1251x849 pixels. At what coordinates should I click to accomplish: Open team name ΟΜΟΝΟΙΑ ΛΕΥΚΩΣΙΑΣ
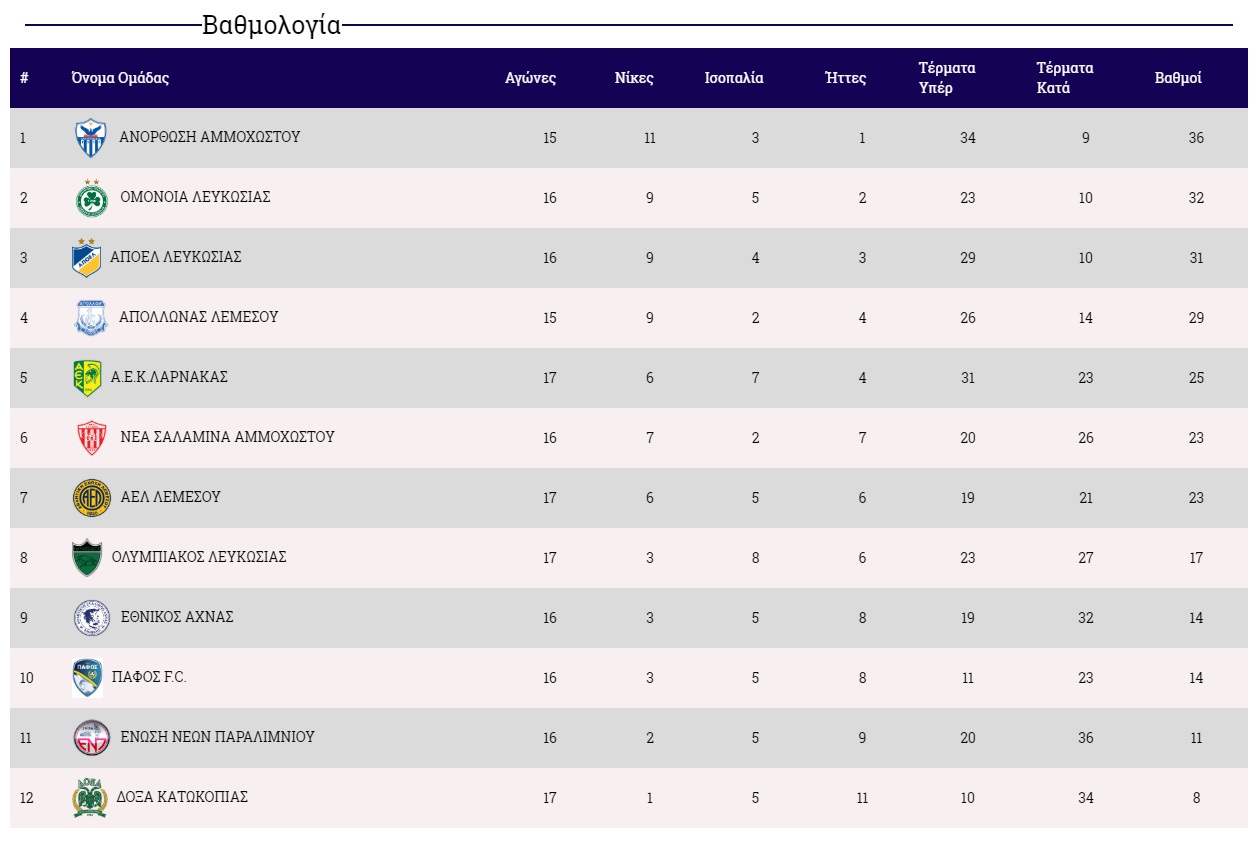click(195, 197)
